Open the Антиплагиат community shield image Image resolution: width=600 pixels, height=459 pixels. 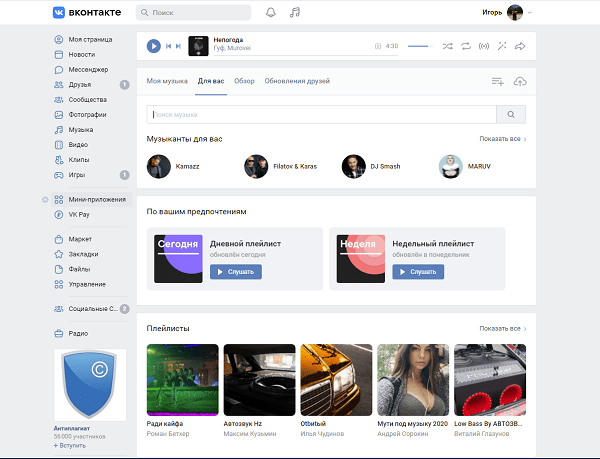click(90, 385)
